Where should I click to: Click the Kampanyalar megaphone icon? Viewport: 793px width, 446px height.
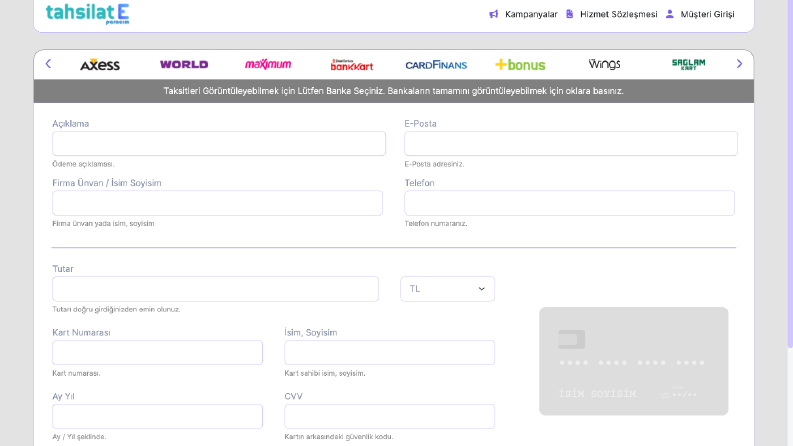tap(494, 14)
